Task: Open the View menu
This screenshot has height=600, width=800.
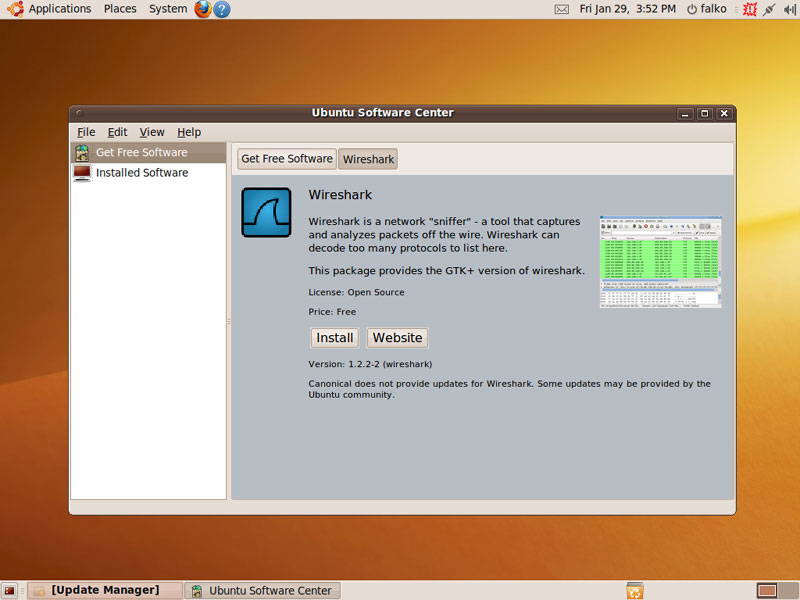Action: [152, 132]
